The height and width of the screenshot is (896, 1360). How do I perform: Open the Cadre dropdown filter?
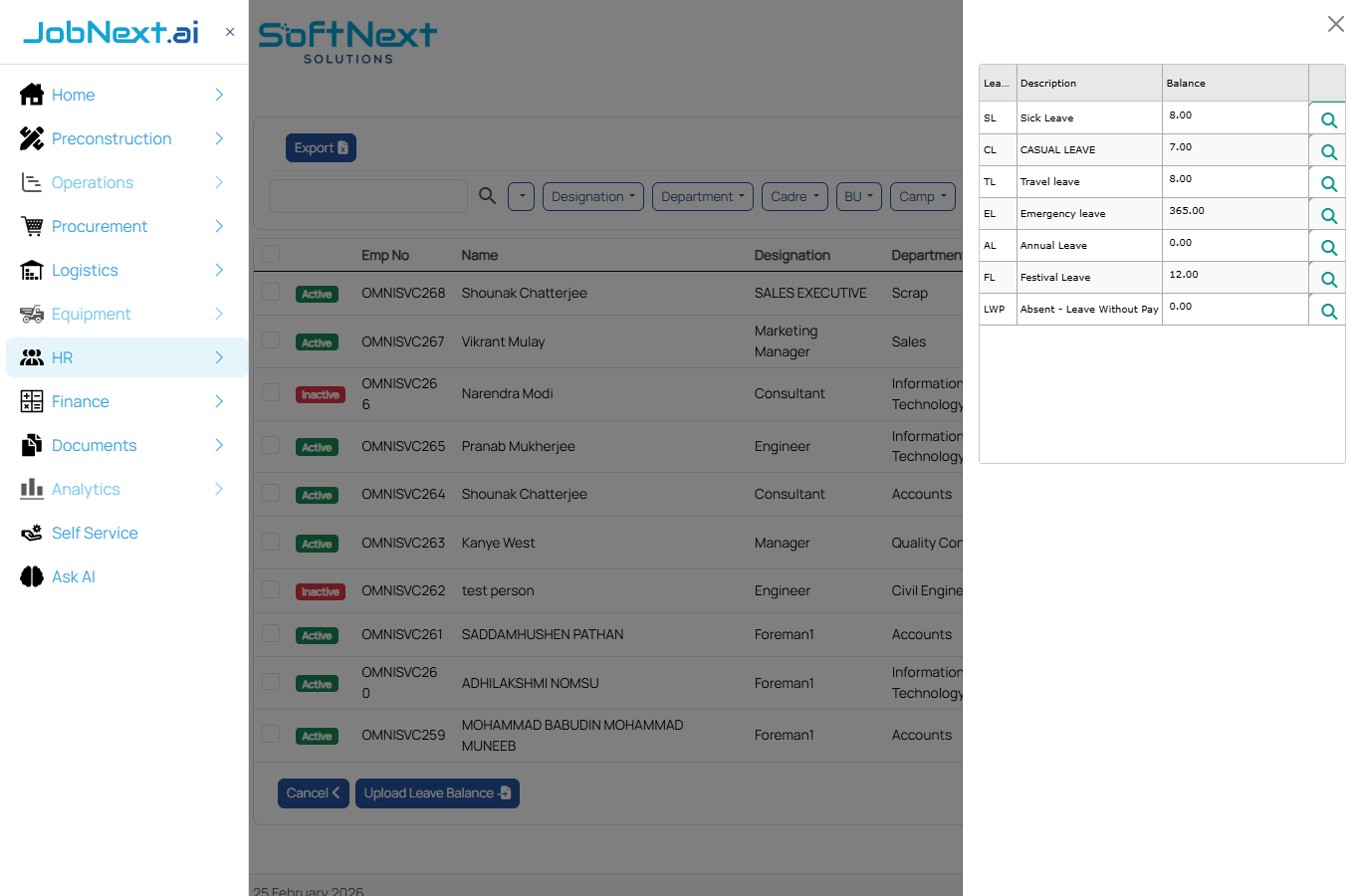coord(794,196)
